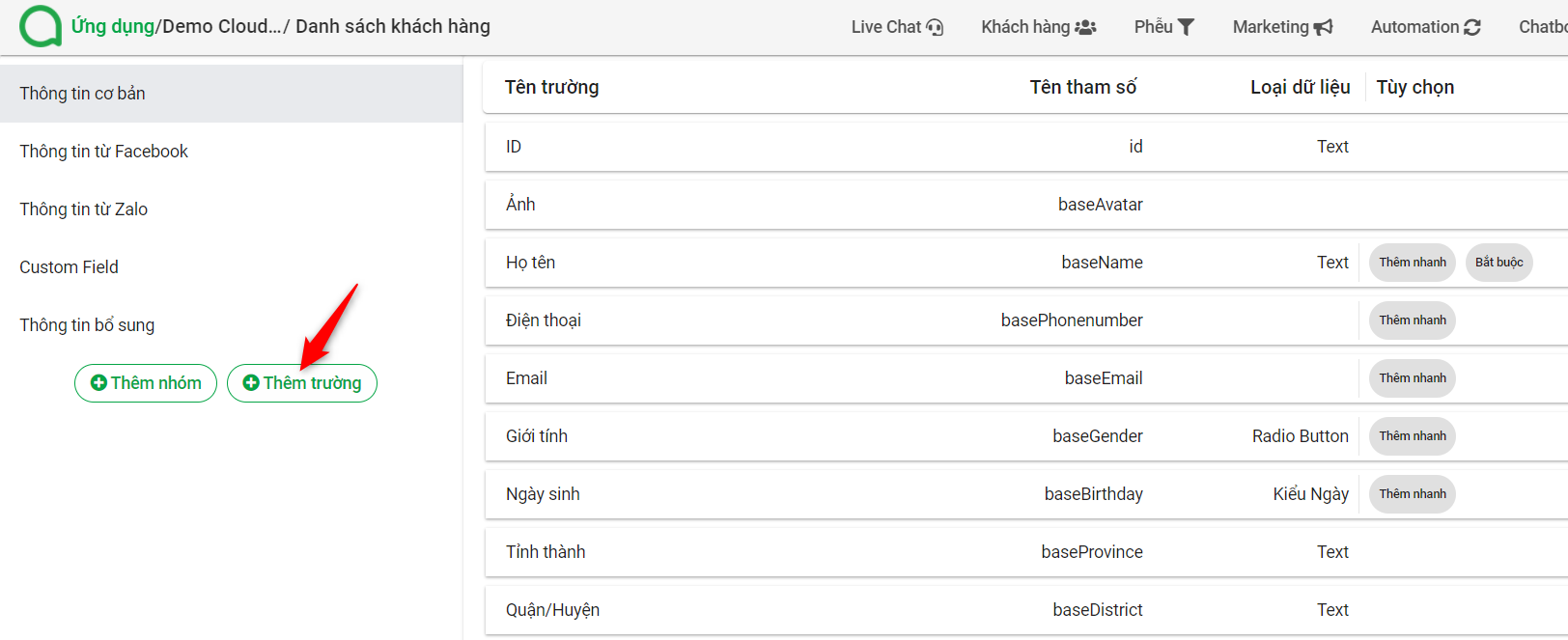Toggle Thêm nhanh for the Điện thoại field
This screenshot has height=640, width=1568.
point(1413,320)
